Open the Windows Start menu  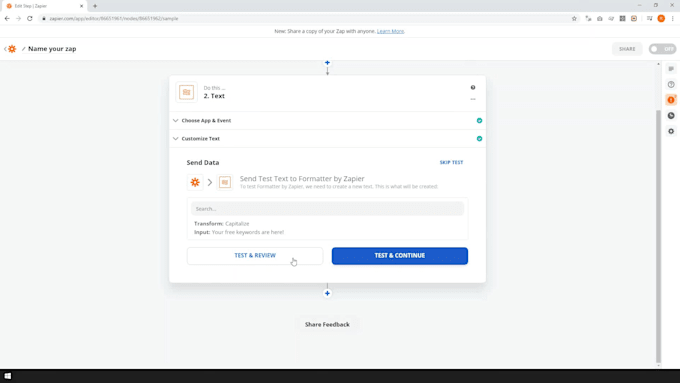7,376
